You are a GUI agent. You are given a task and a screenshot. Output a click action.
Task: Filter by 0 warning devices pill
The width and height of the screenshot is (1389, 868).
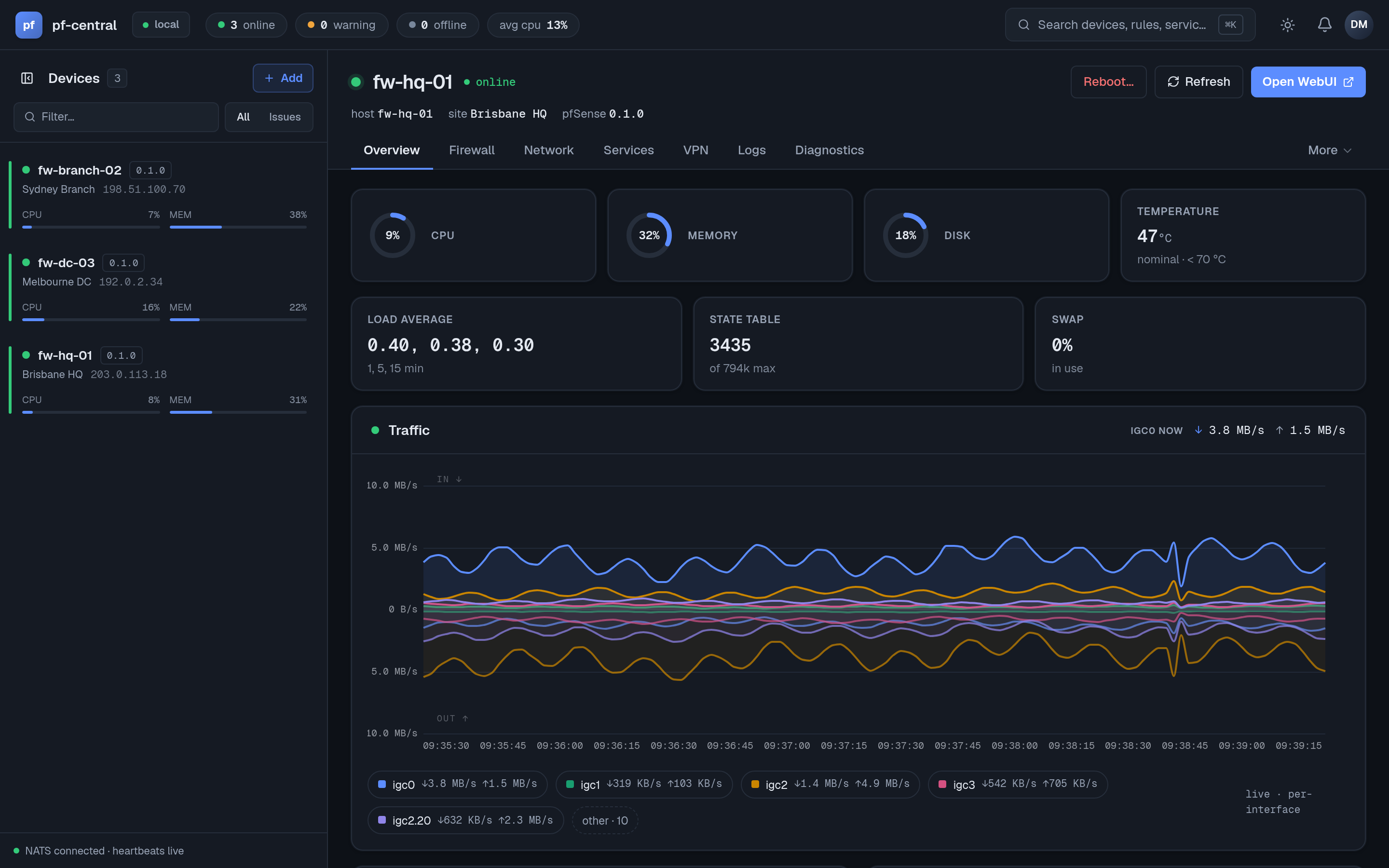point(341,25)
